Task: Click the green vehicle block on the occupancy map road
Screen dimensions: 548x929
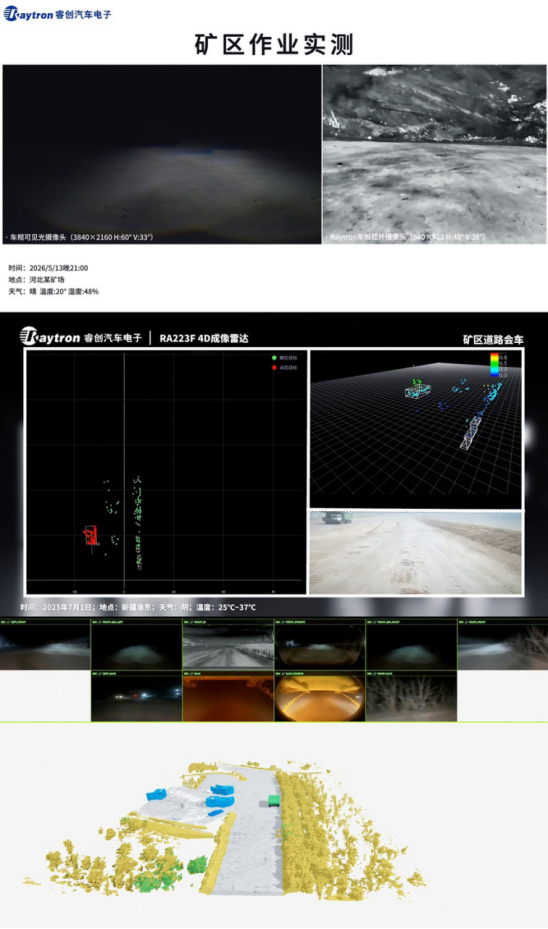Action: point(273,800)
